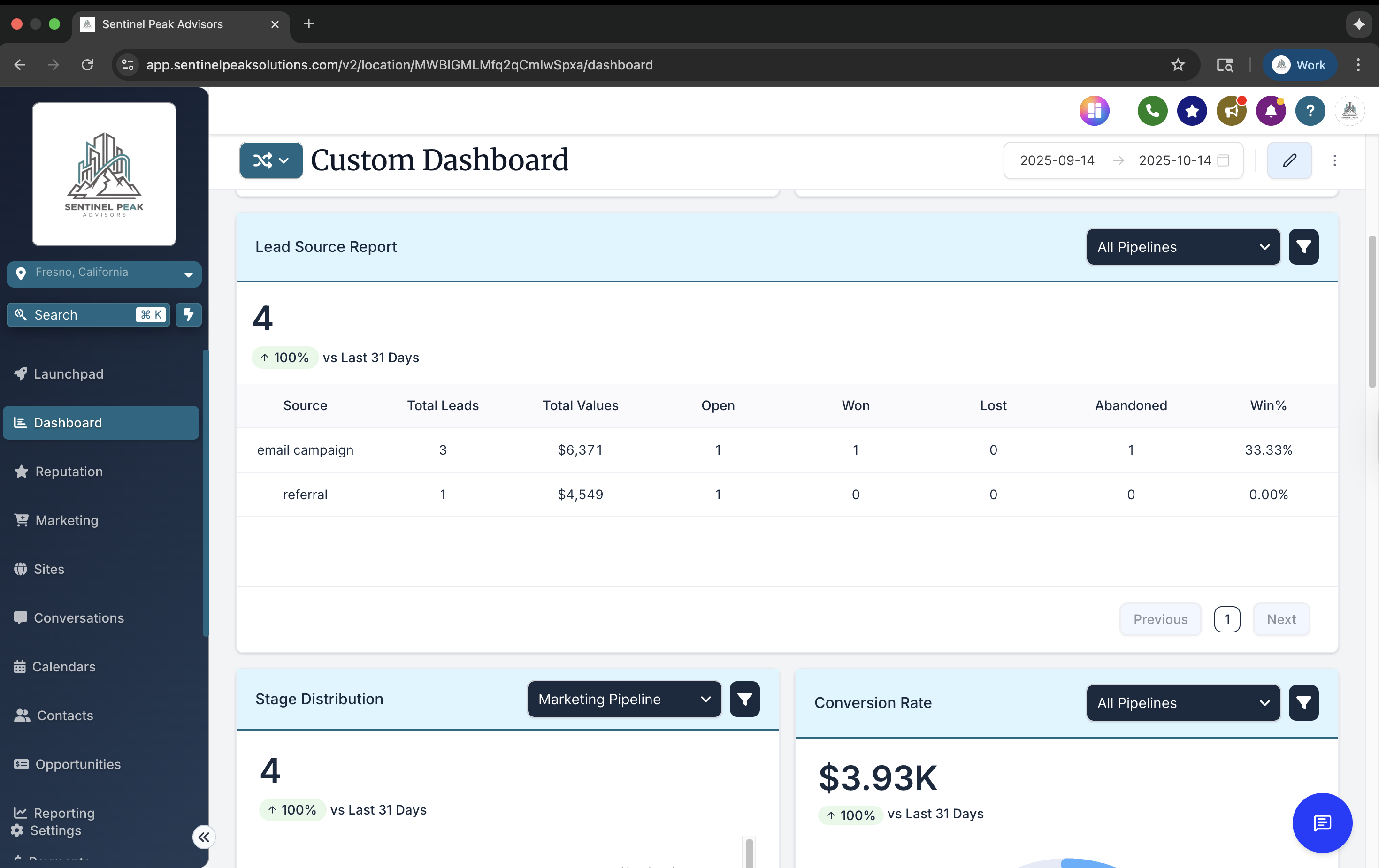The image size is (1379, 868).
Task: Open the blue chat bubble widget
Action: tap(1322, 823)
